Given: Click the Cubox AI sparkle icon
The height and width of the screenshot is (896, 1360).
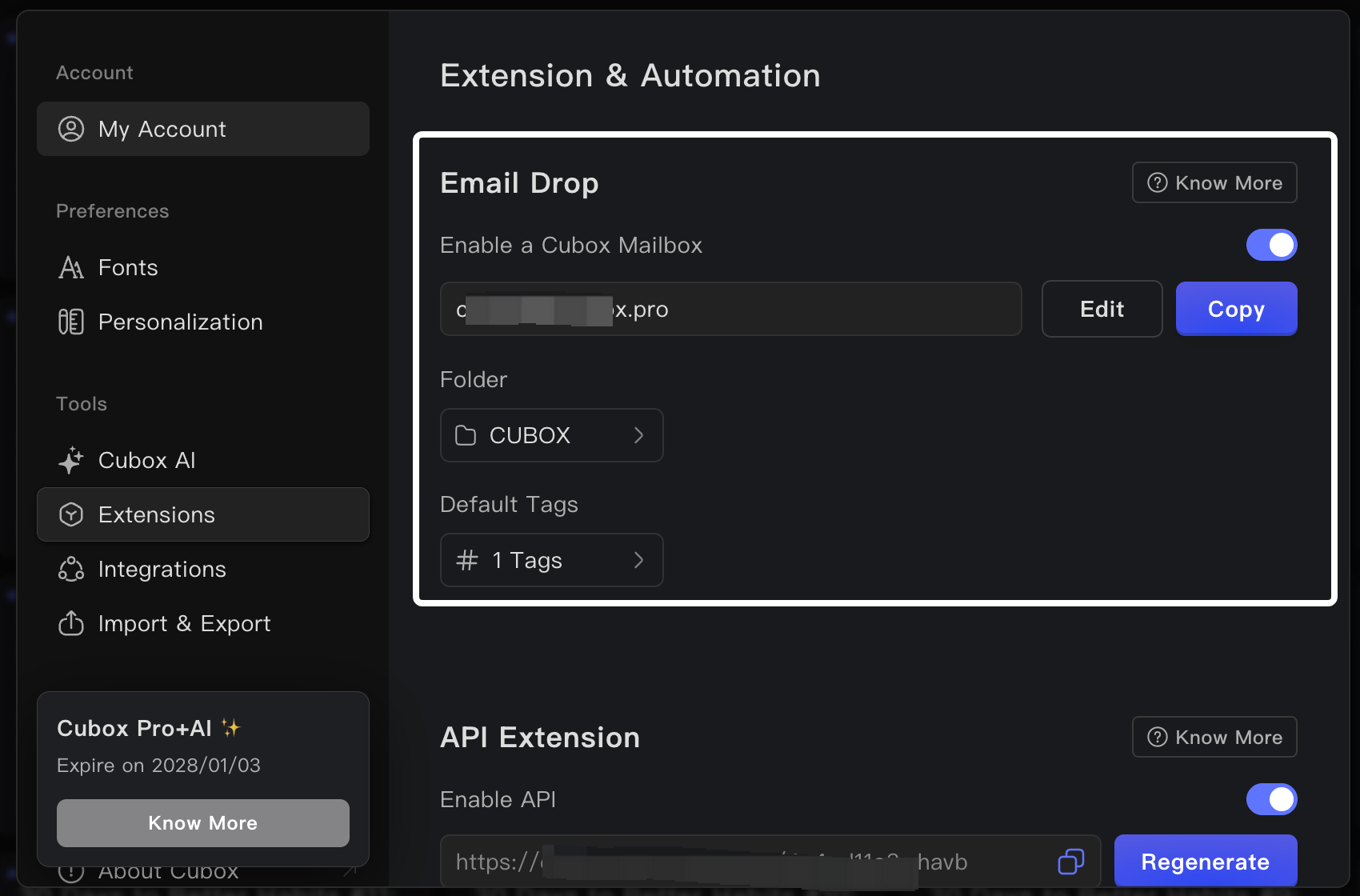Looking at the screenshot, I should [x=71, y=460].
